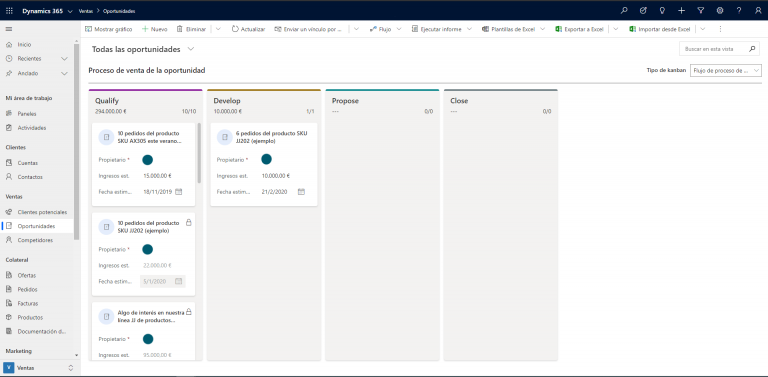Refresh the view with Actualizar
The height and width of the screenshot is (377, 768).
248,29
